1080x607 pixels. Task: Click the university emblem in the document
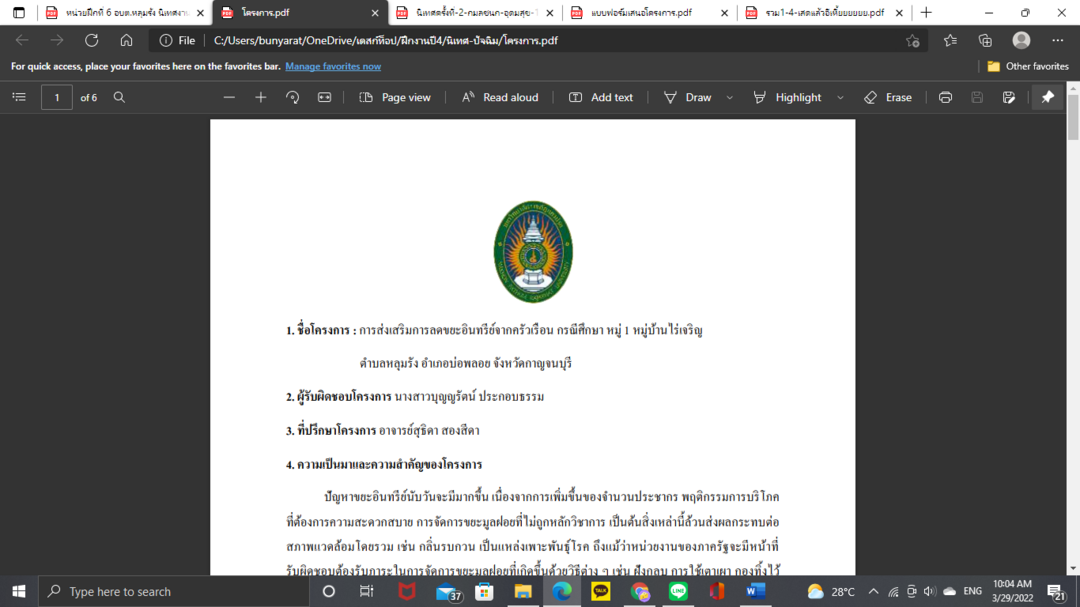pos(533,251)
